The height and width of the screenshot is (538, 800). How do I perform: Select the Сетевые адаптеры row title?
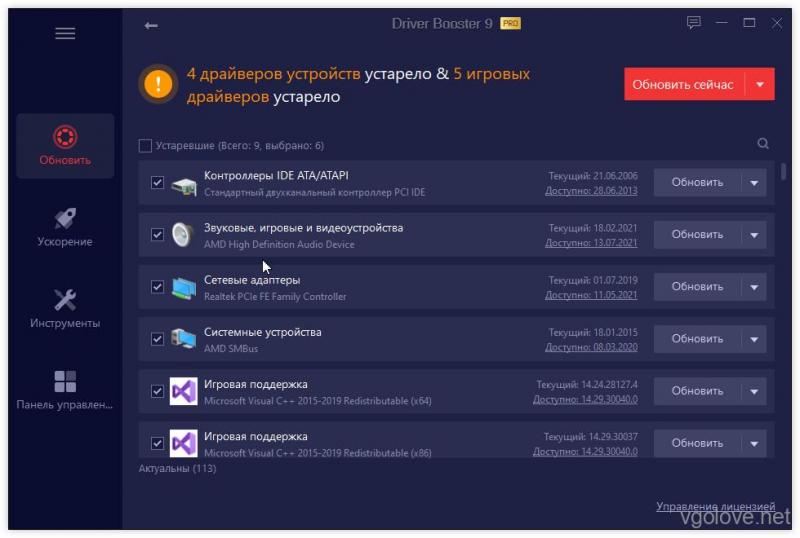pos(252,280)
